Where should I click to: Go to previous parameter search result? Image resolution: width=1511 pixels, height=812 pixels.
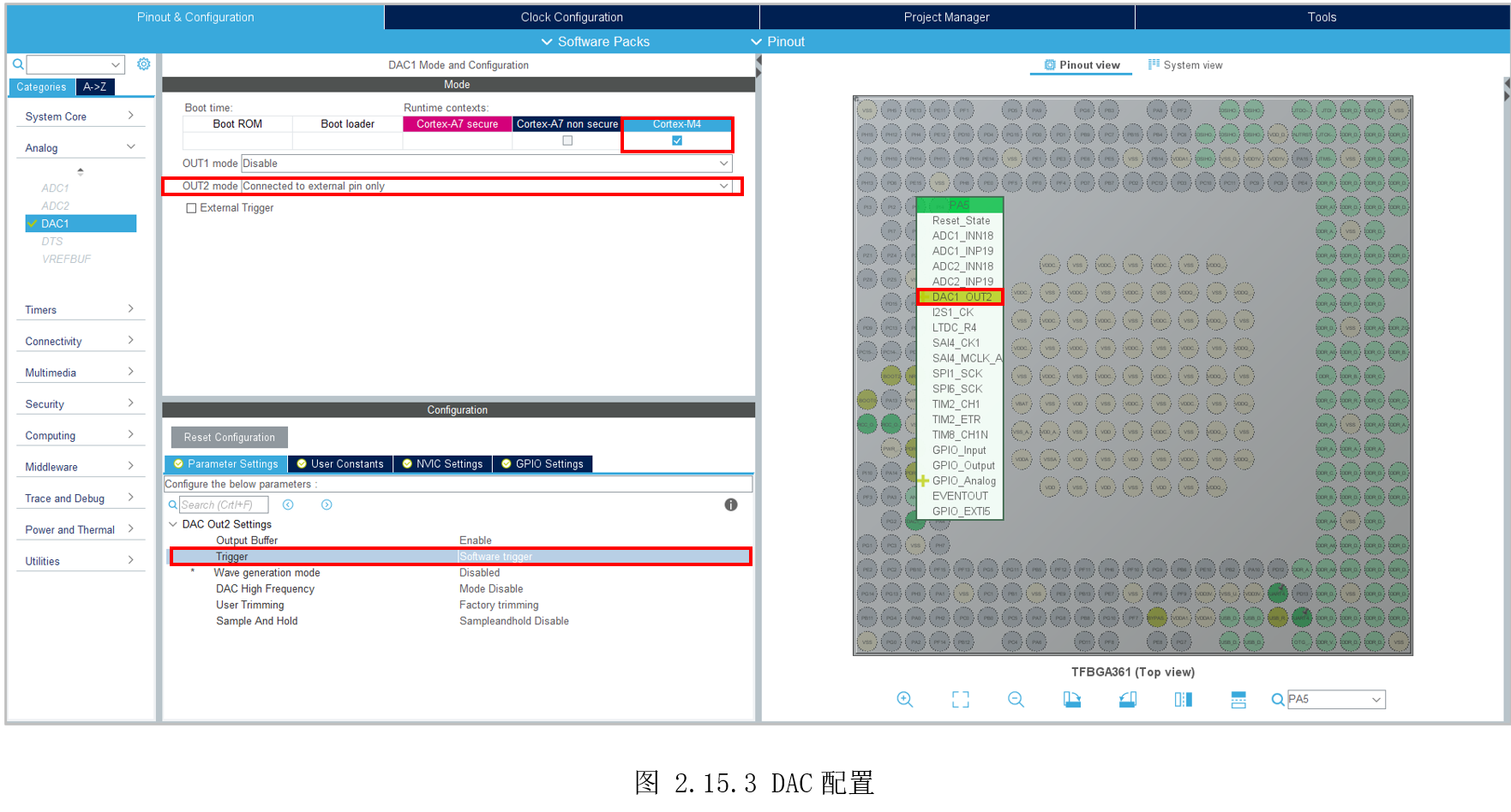click(x=288, y=505)
